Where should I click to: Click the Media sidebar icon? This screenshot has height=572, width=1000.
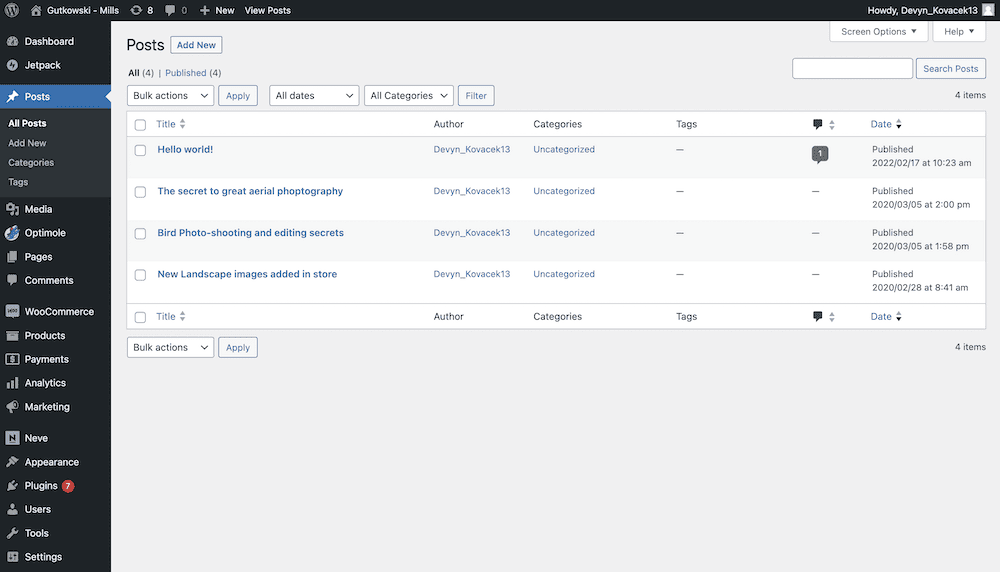12,209
